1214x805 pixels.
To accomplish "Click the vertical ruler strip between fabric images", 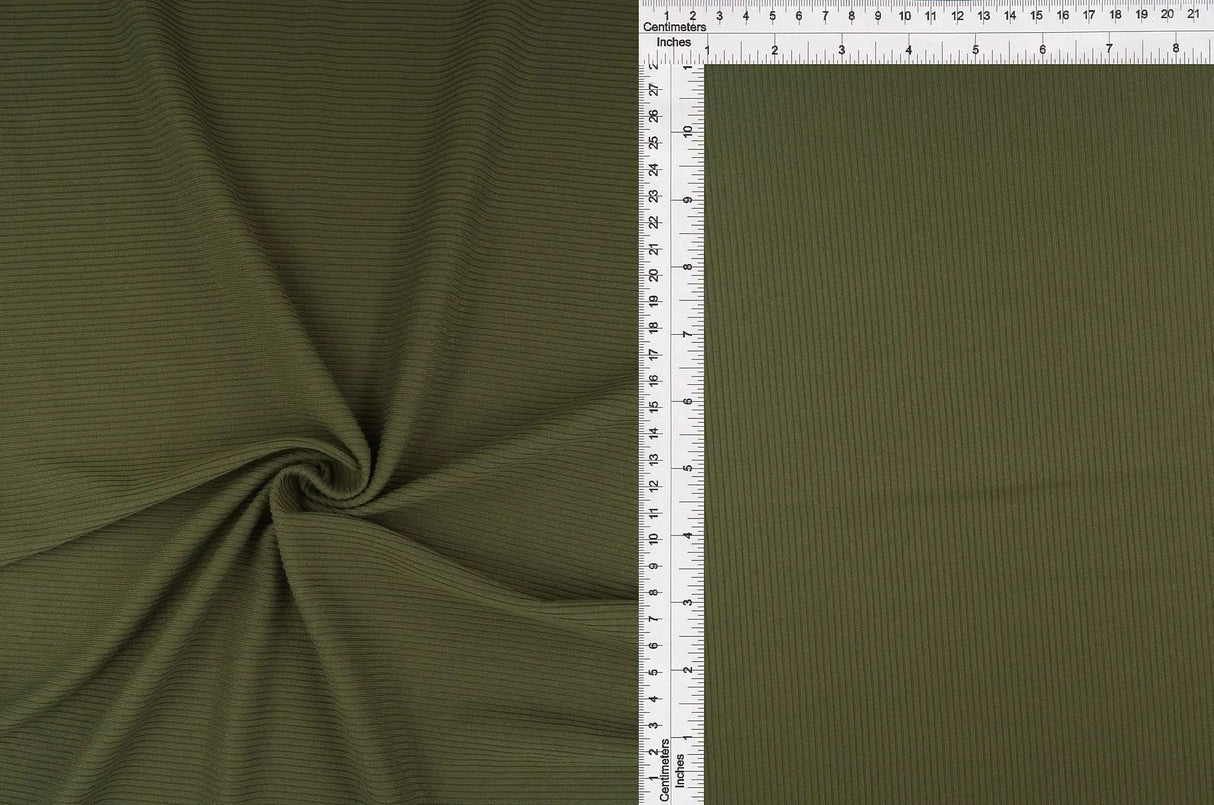I will pyautogui.click(x=670, y=400).
